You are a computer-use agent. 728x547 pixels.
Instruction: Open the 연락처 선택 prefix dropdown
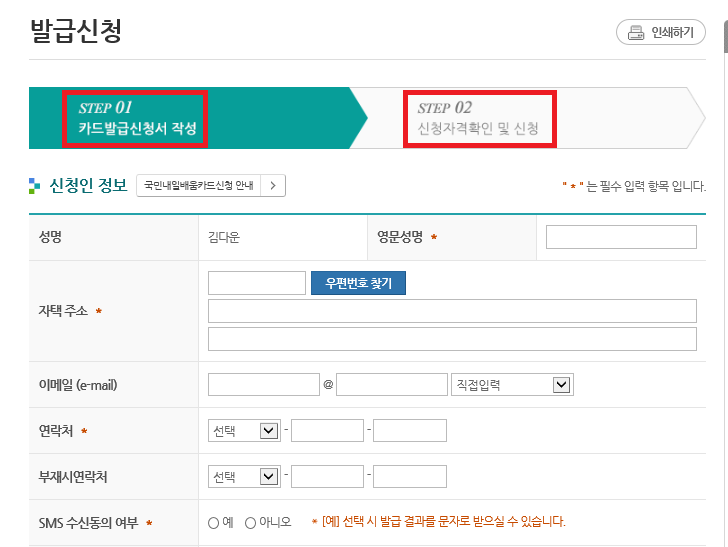(x=244, y=430)
